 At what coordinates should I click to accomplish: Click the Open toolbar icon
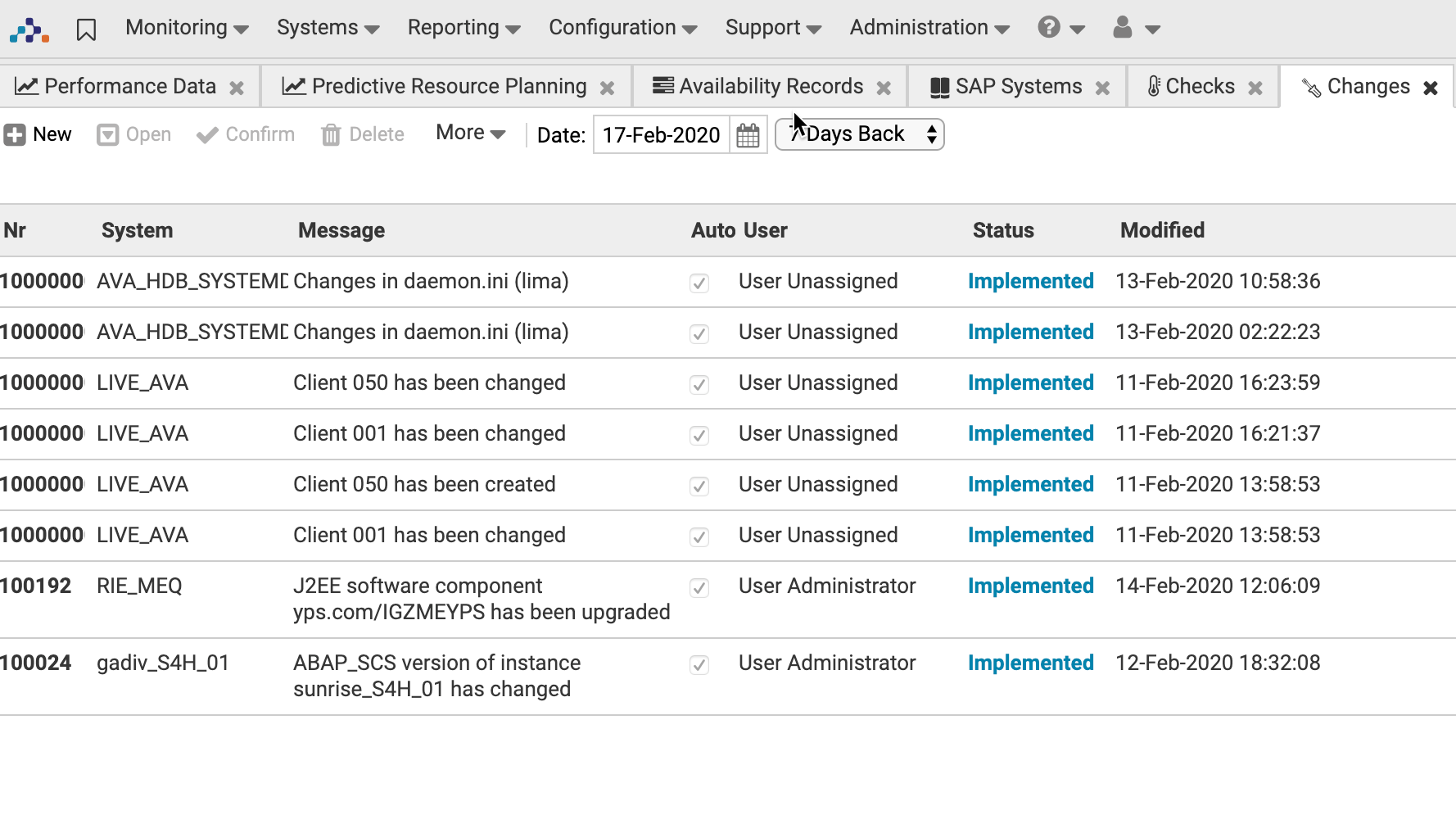click(107, 134)
